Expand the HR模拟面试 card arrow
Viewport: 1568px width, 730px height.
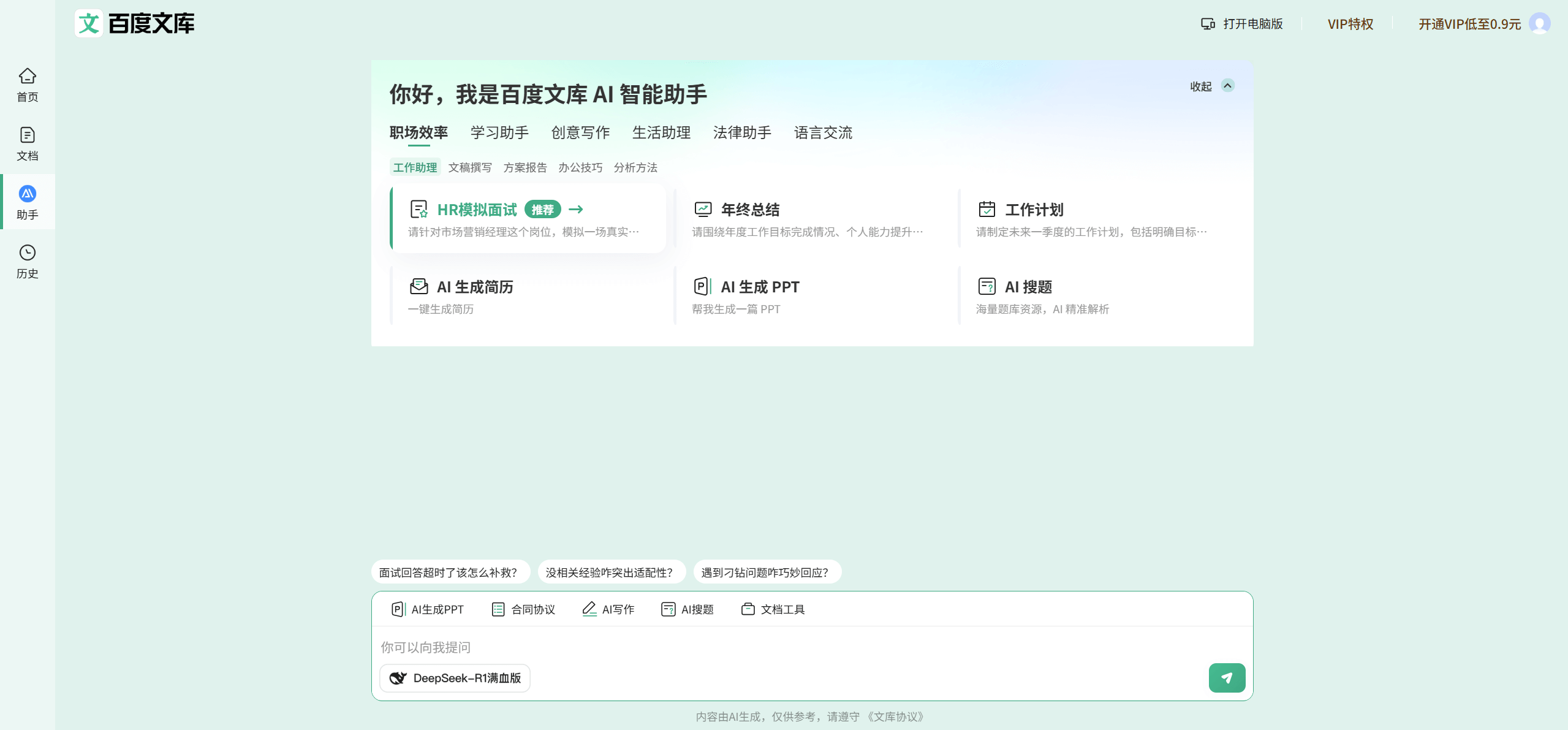[576, 209]
